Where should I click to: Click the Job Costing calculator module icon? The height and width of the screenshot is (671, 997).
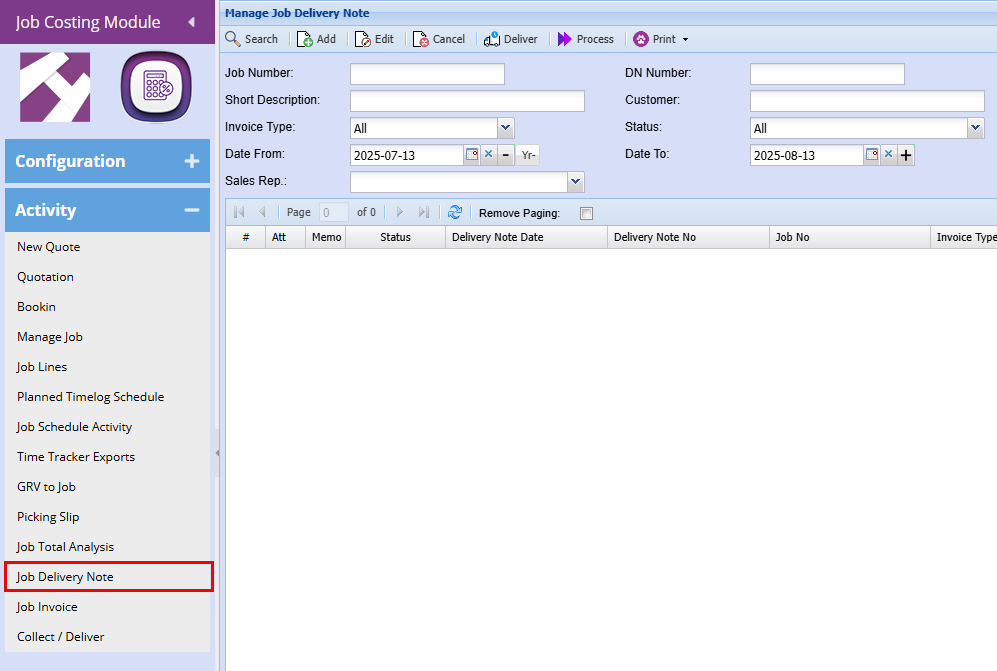[156, 86]
